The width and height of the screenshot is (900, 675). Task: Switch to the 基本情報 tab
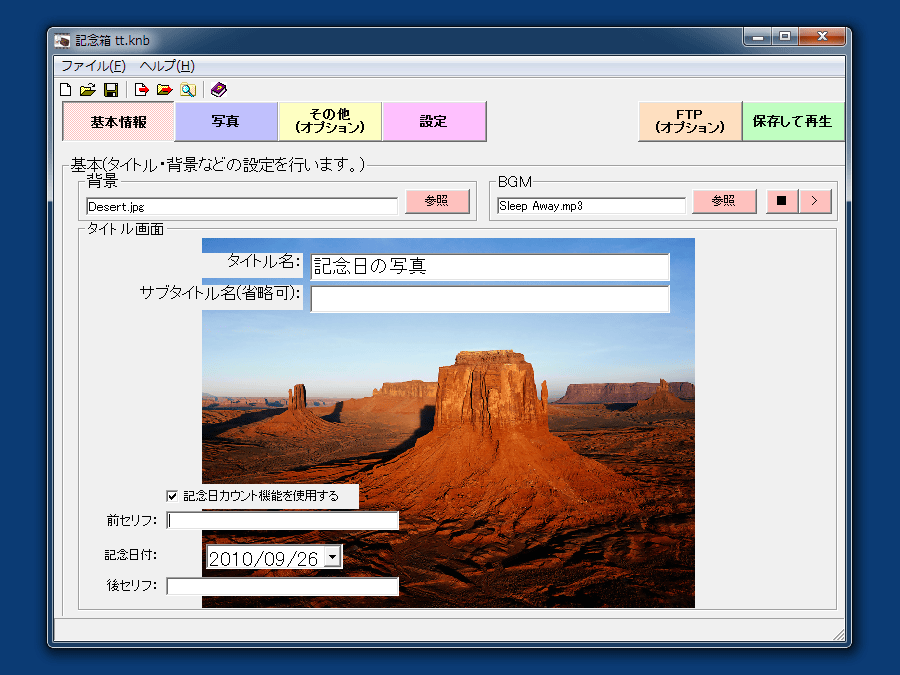pyautogui.click(x=118, y=122)
